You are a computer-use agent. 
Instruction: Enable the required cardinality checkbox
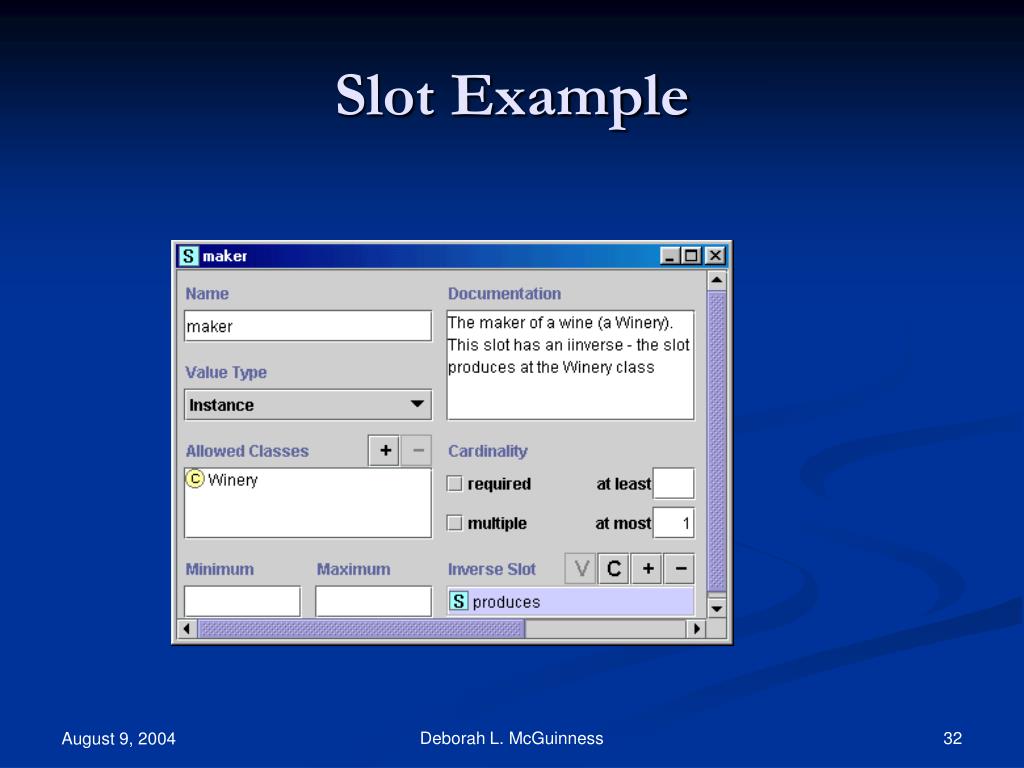[455, 483]
